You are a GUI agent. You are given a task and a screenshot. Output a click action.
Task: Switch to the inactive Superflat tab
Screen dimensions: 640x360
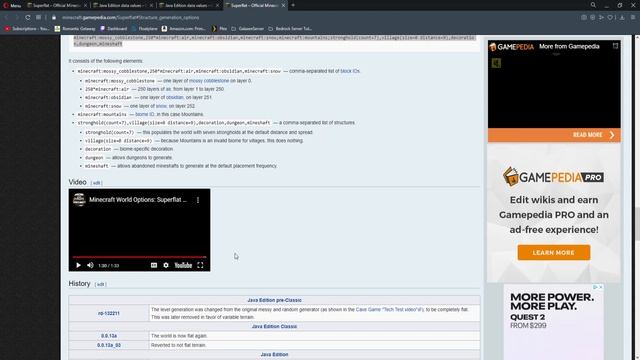coord(56,5)
